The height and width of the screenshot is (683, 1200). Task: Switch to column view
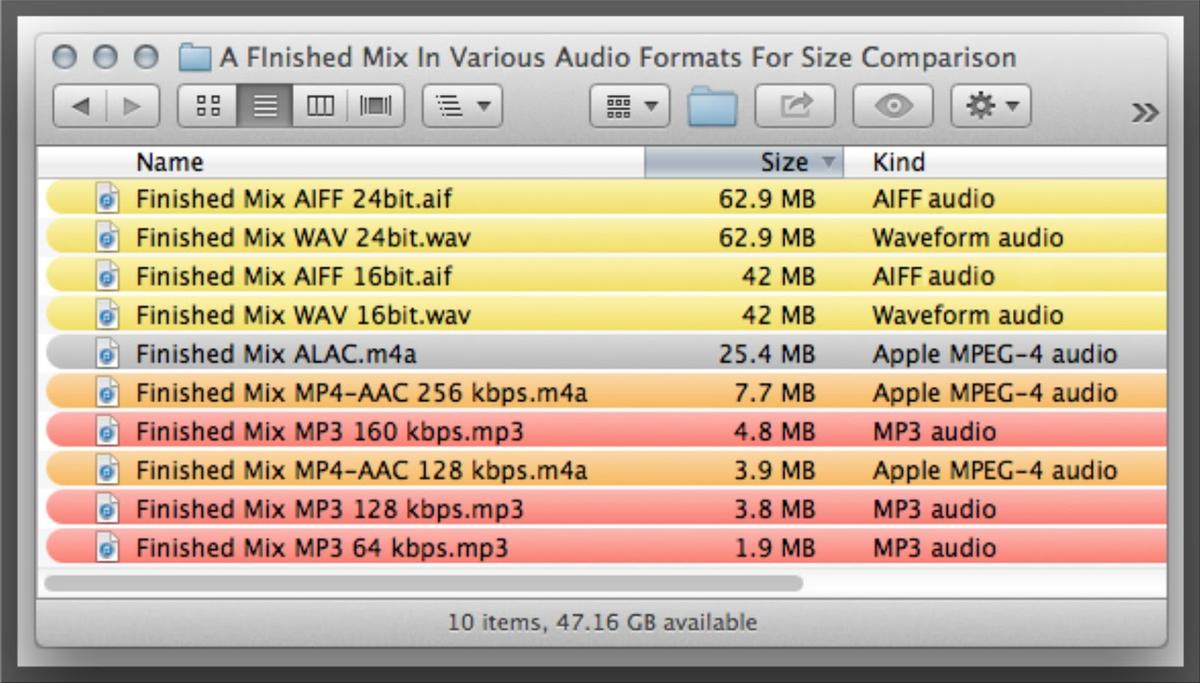(x=320, y=105)
